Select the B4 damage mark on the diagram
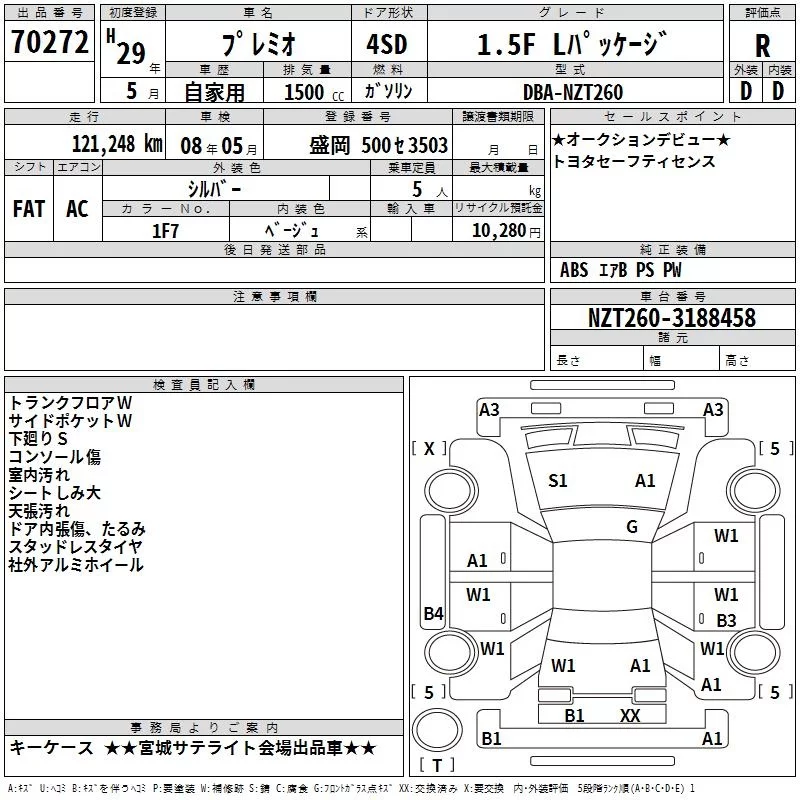Image resolution: width=800 pixels, height=800 pixels. point(434,613)
